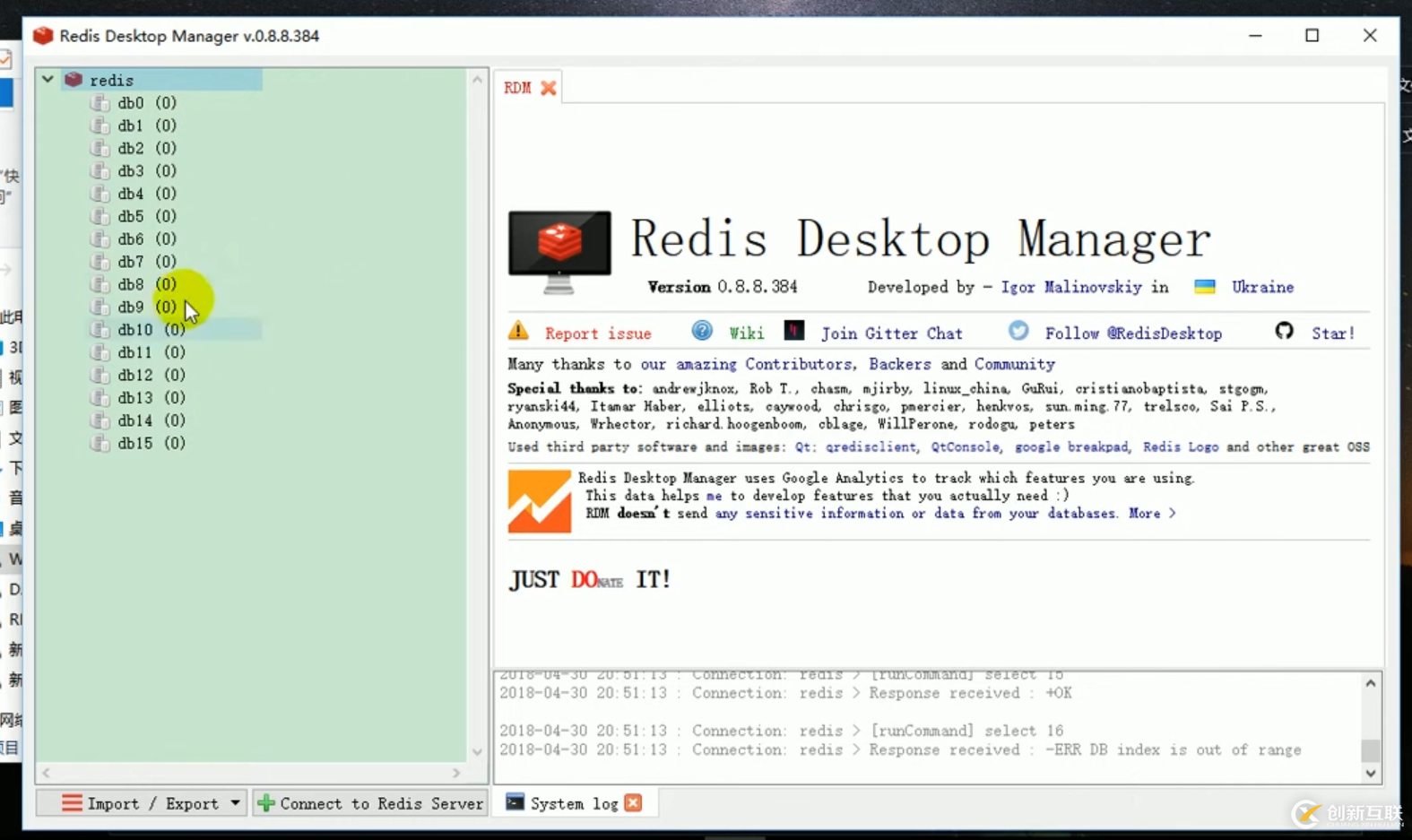
Task: Open the Backers link
Action: tap(900, 364)
